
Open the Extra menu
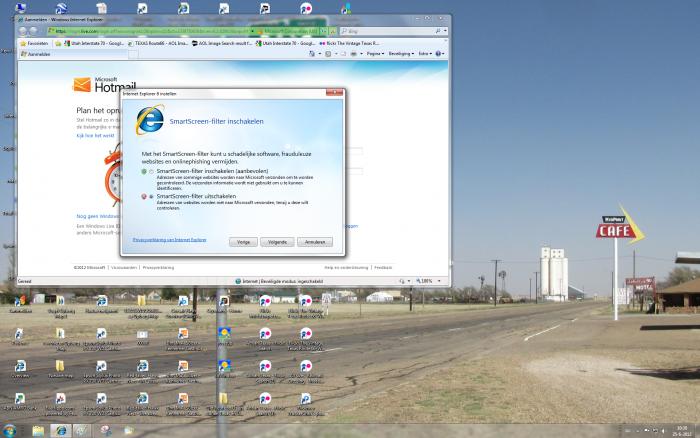pyautogui.click(x=425, y=54)
